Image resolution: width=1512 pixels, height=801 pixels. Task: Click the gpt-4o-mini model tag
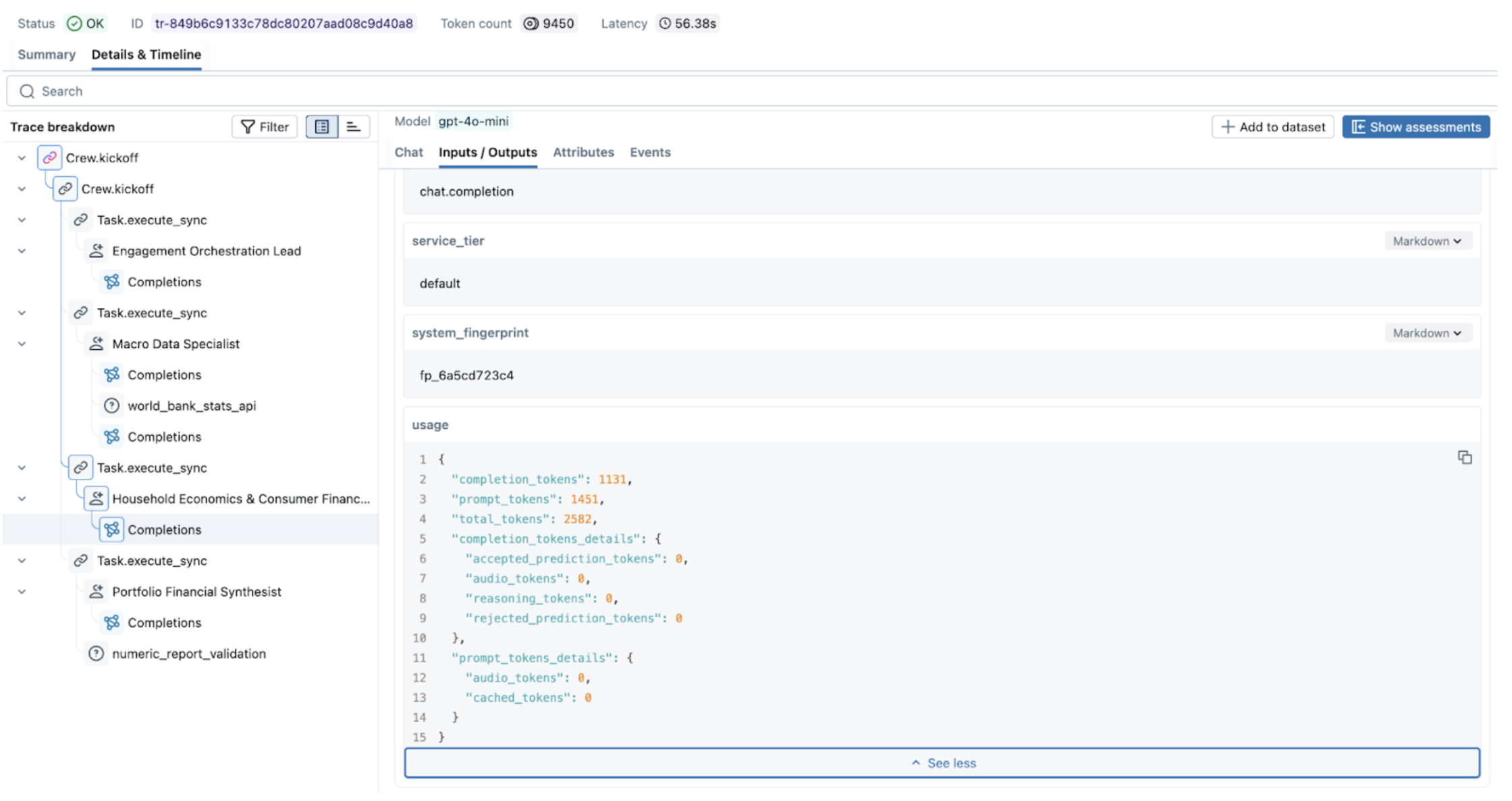click(x=474, y=122)
